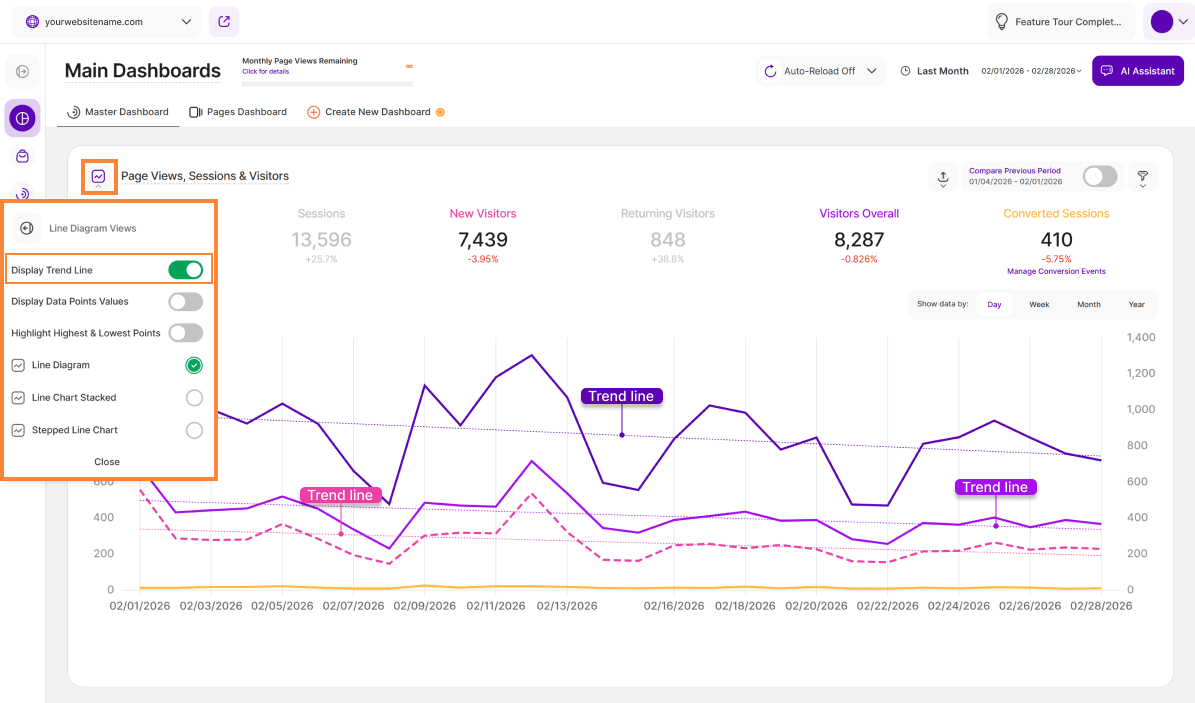Toggle Compare Previous Period switch
1195x703 pixels.
click(1099, 177)
